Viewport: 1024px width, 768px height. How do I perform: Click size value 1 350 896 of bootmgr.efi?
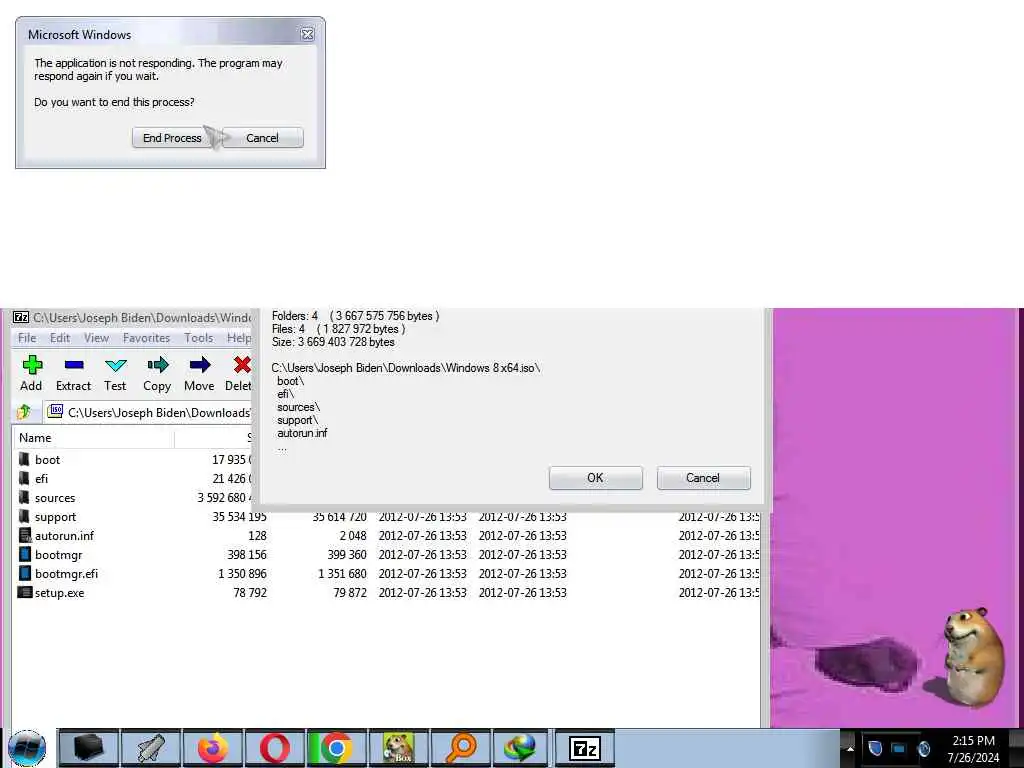242,574
